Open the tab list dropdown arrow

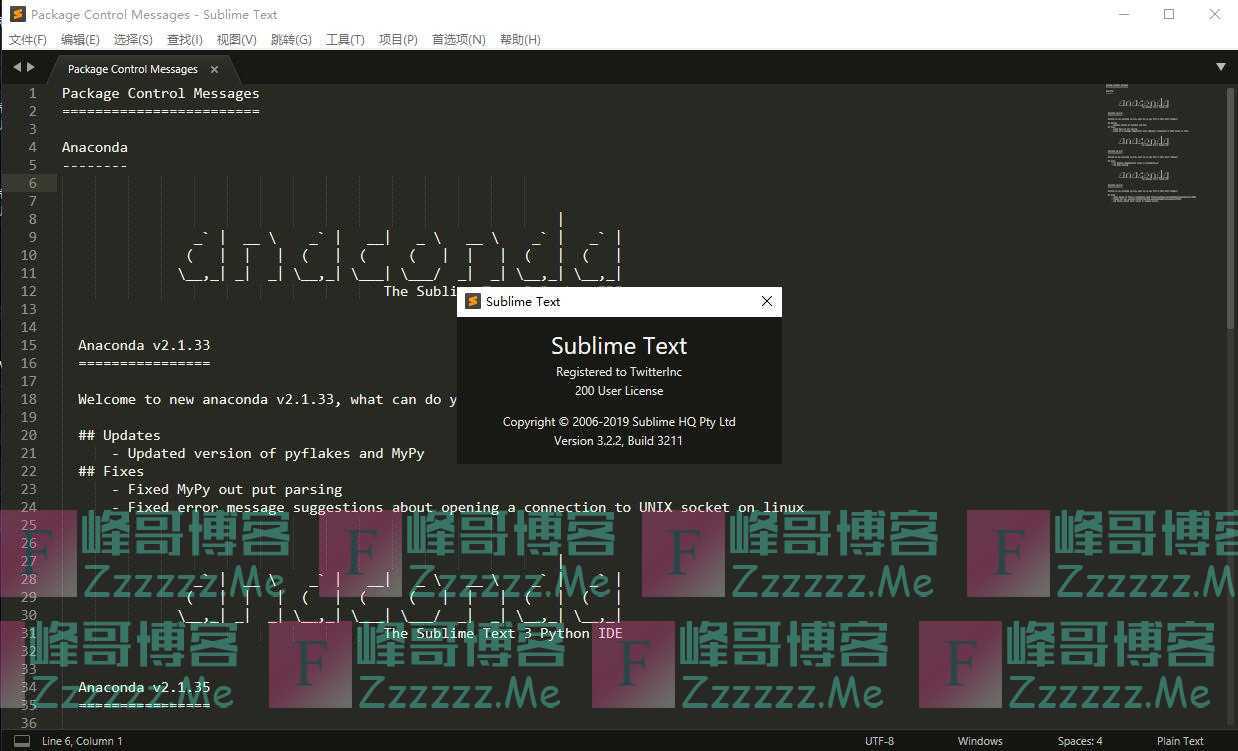point(1220,67)
